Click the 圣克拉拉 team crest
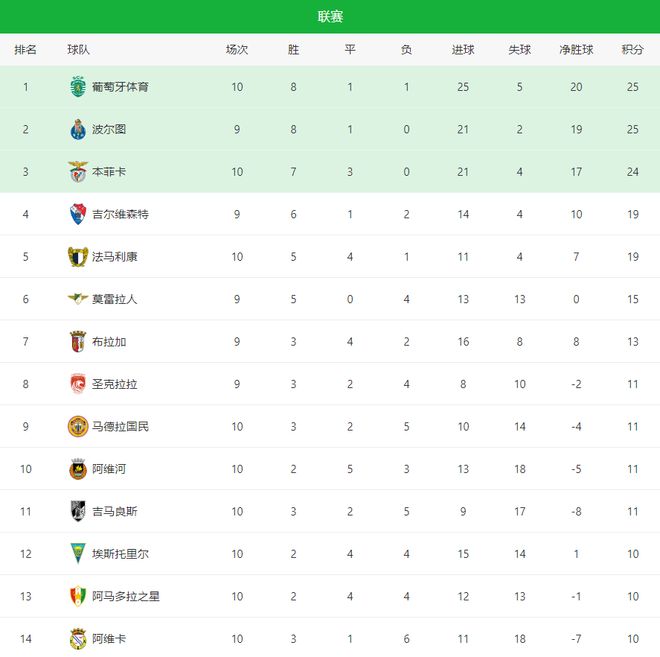This screenshot has height=657, width=660. pyautogui.click(x=78, y=384)
